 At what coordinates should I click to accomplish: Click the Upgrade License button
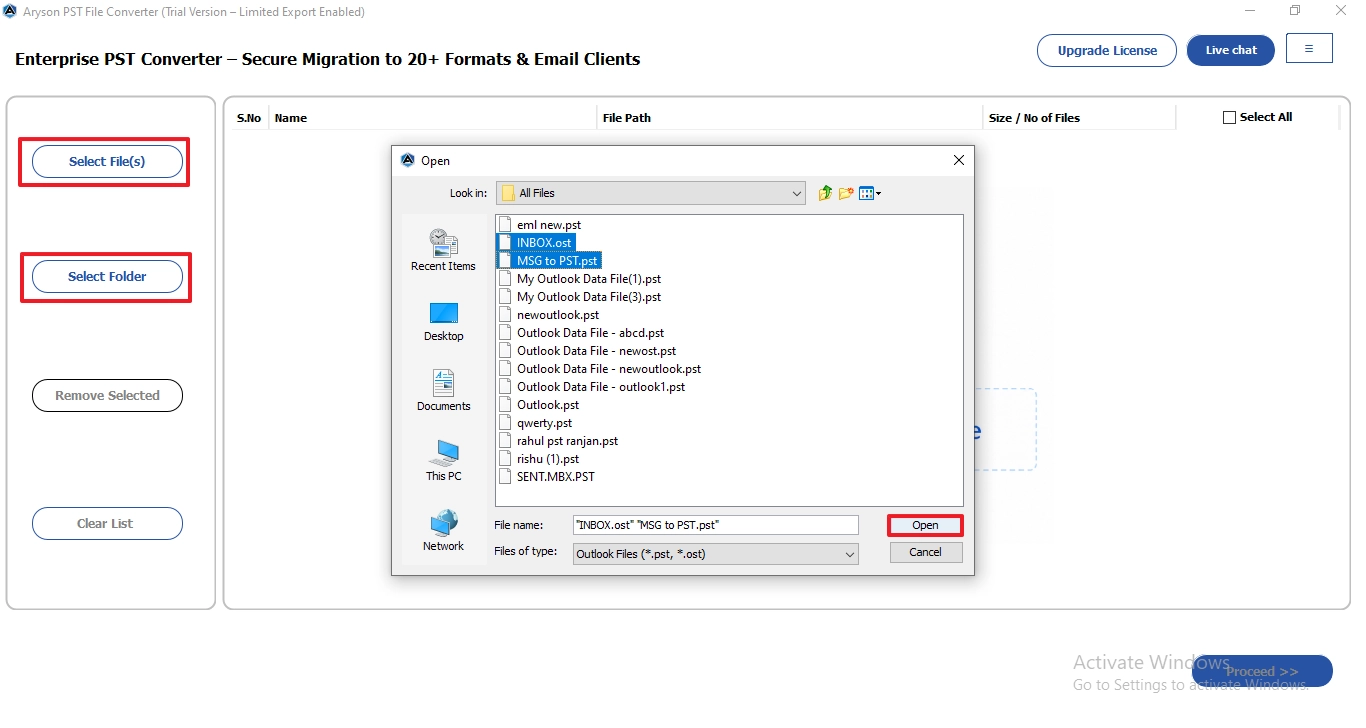[1107, 50]
